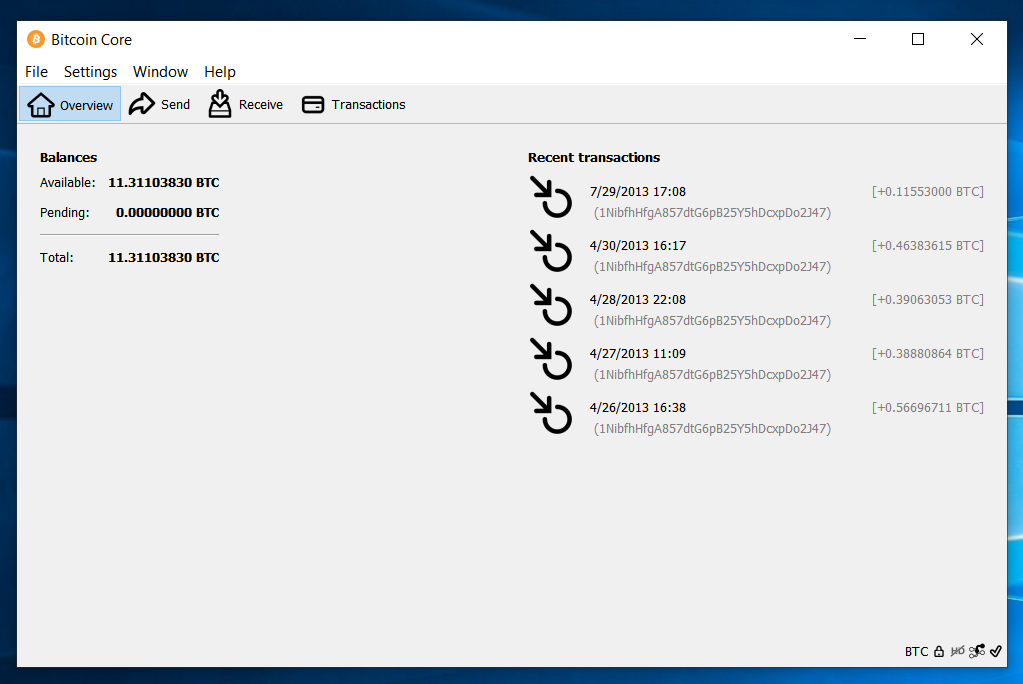Open the BTC unit selector in status bar
Image resolution: width=1023 pixels, height=684 pixels.
[916, 651]
